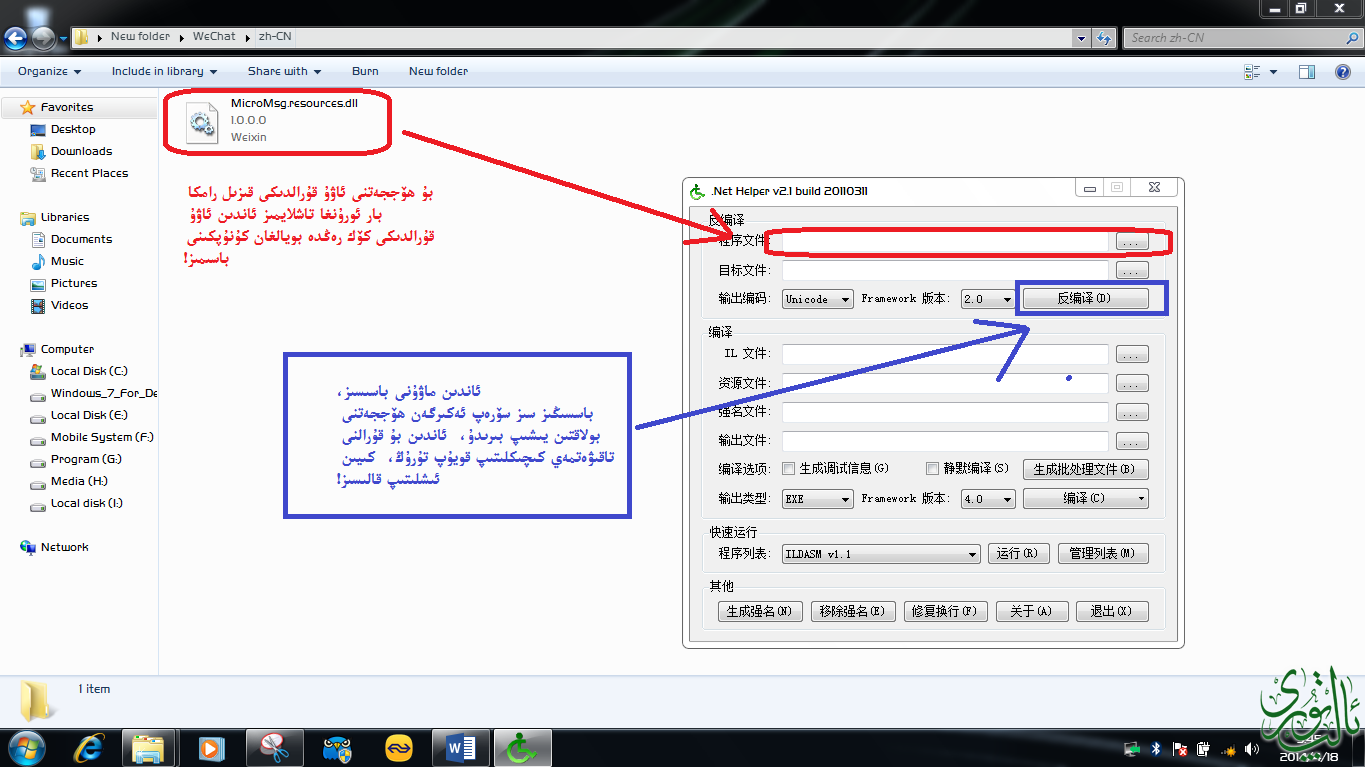This screenshot has width=1365, height=767.
Task: Launch Internet Explorer from taskbar
Action: [x=91, y=747]
